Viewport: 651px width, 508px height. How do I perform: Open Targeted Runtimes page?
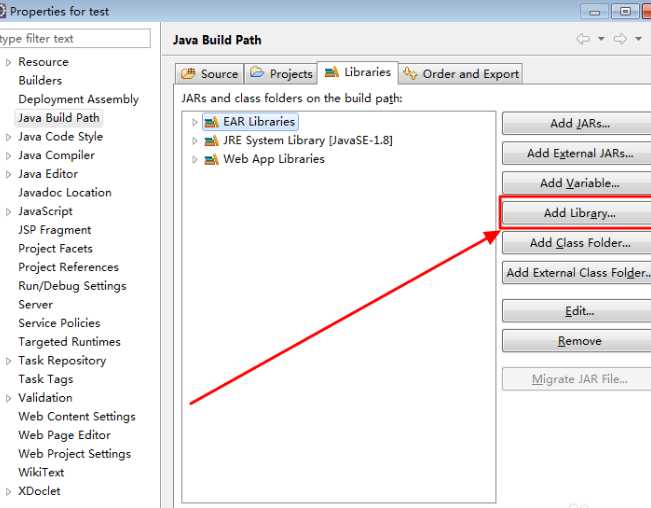[69, 342]
